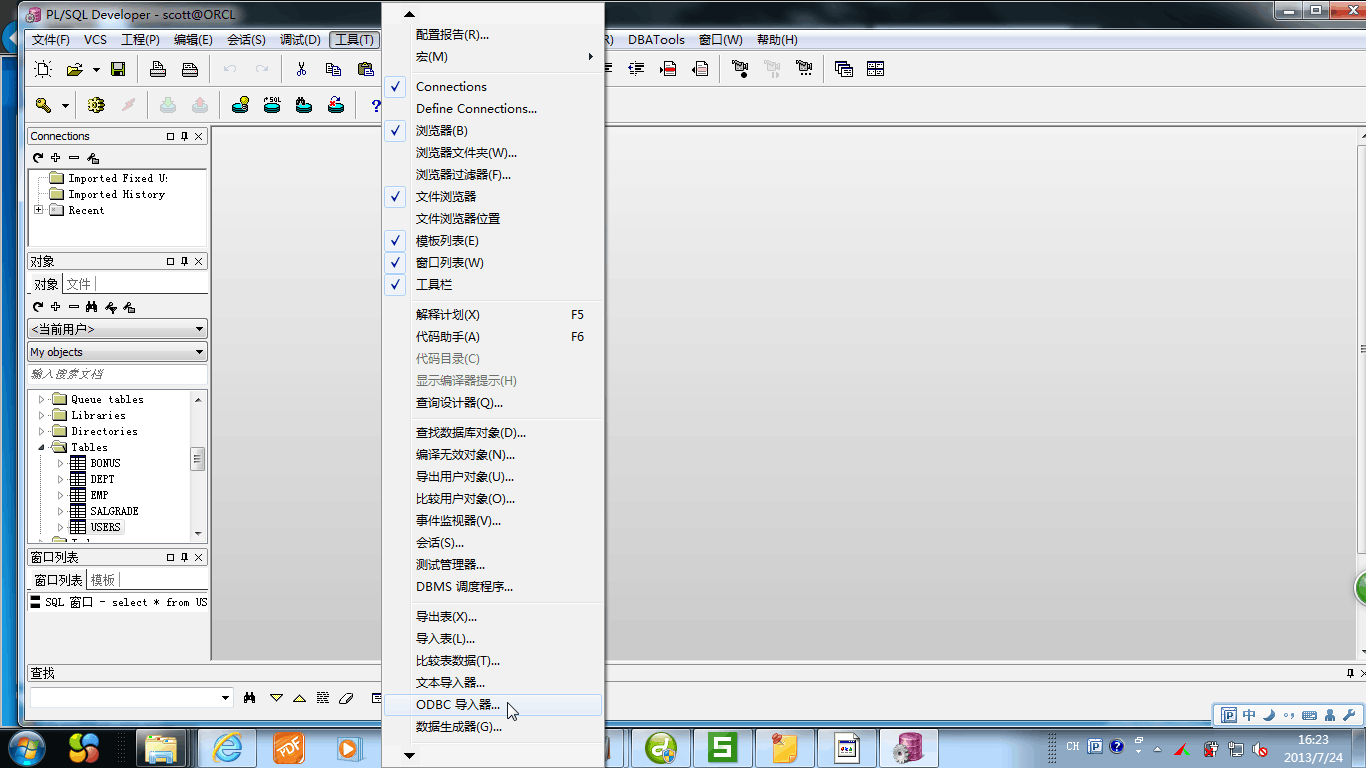
Task: Toggle the 模板列表(E) checked menu item
Action: 494,241
